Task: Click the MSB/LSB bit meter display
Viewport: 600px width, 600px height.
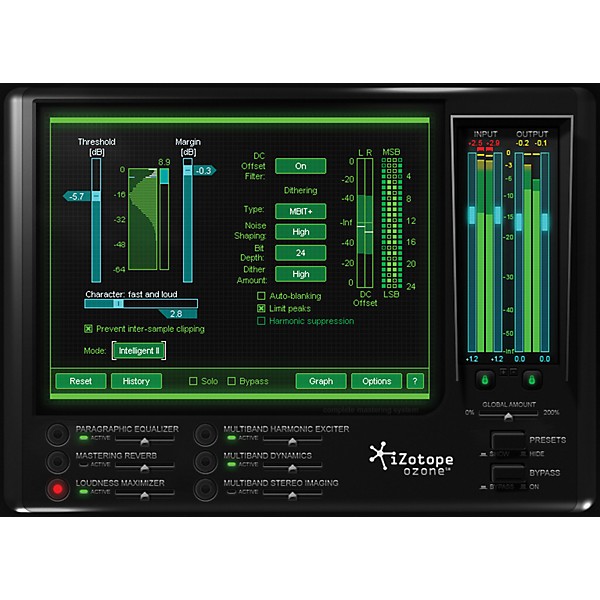Action: [392, 223]
